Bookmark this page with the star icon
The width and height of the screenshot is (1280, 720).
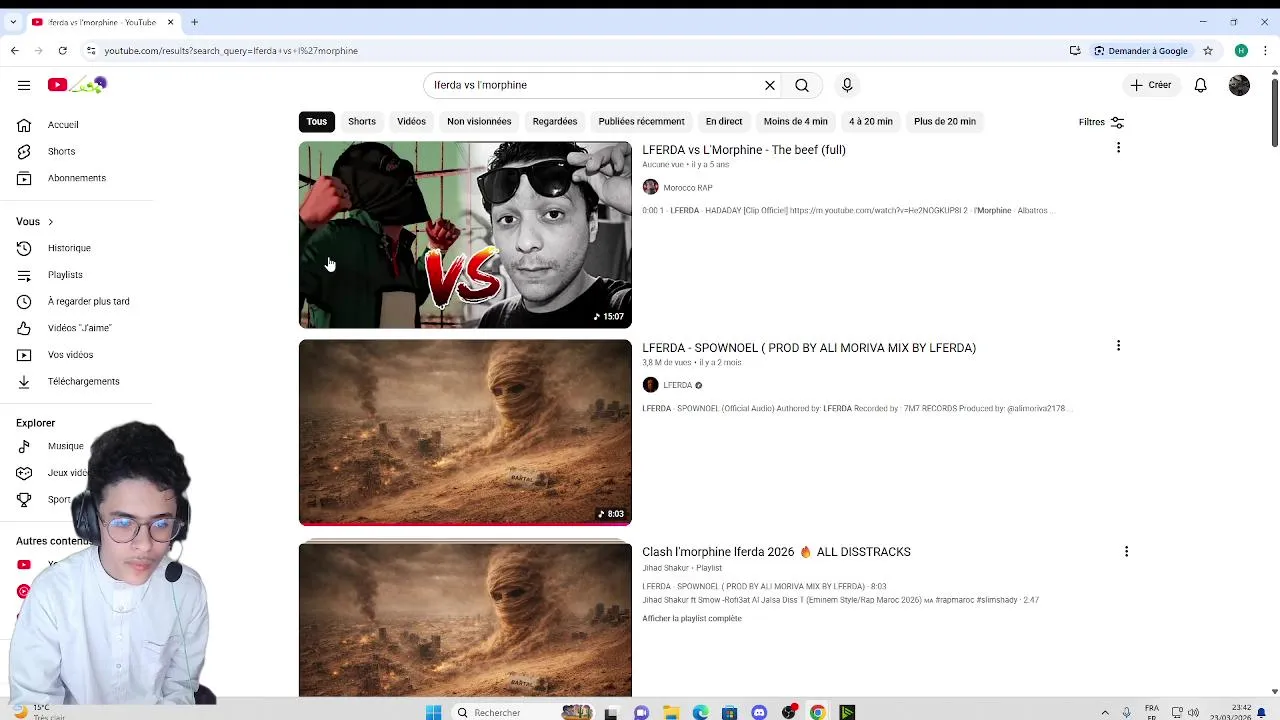(x=1208, y=51)
